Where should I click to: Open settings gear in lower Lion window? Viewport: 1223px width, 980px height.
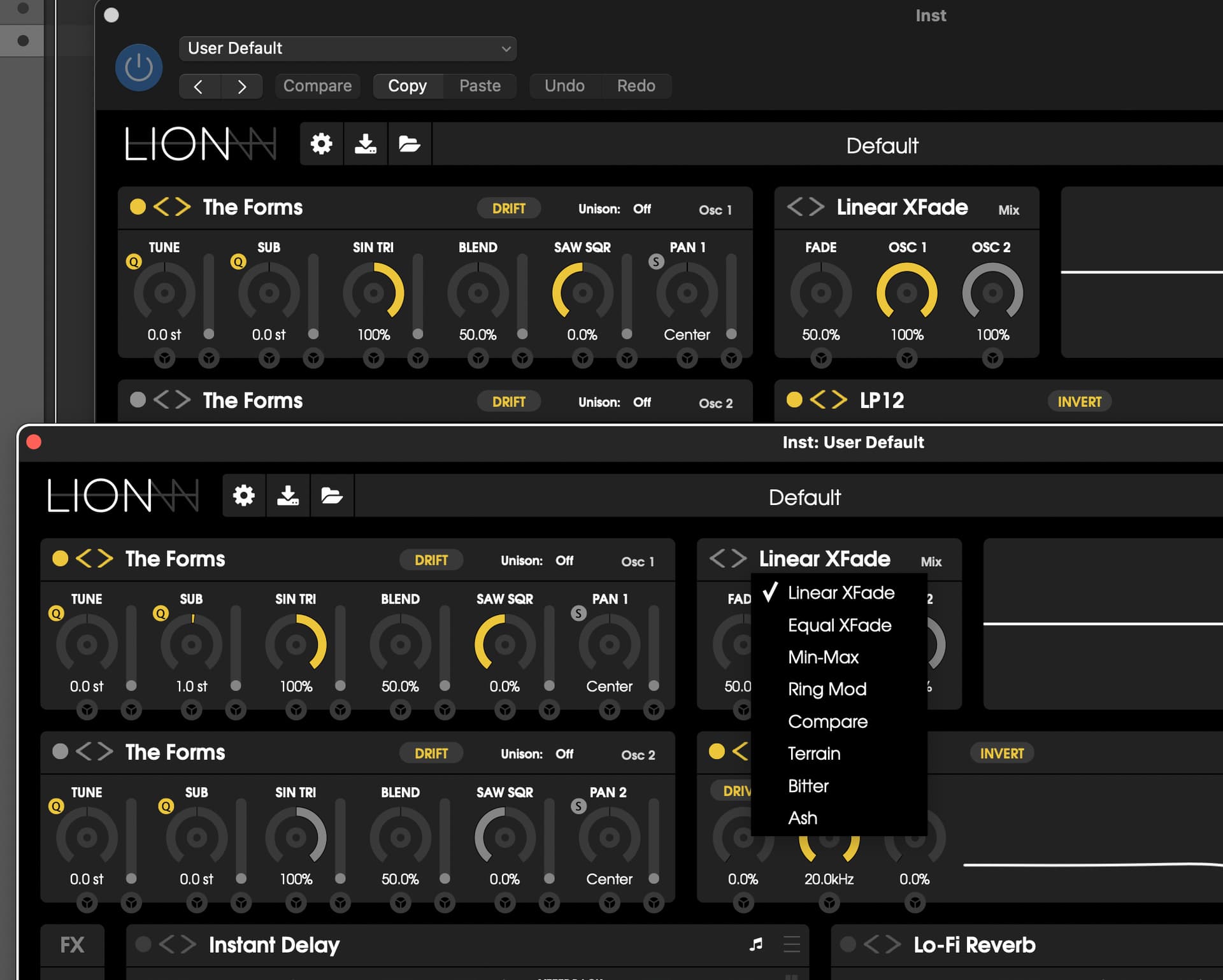click(x=243, y=495)
